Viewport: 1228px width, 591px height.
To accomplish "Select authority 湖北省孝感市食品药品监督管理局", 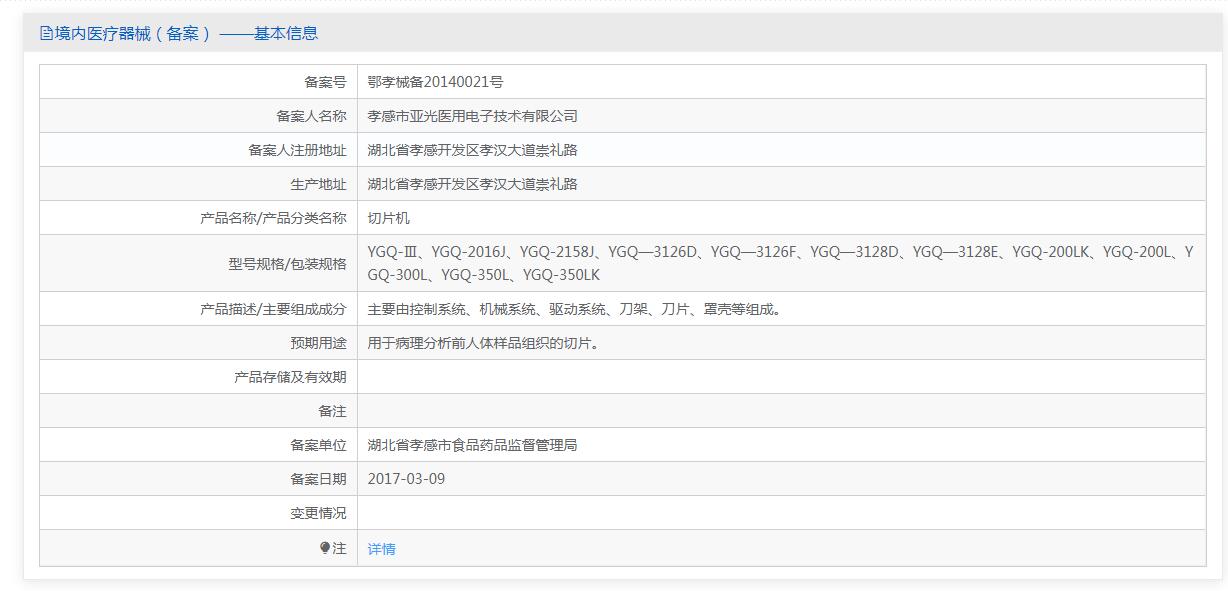I will click(x=472, y=445).
